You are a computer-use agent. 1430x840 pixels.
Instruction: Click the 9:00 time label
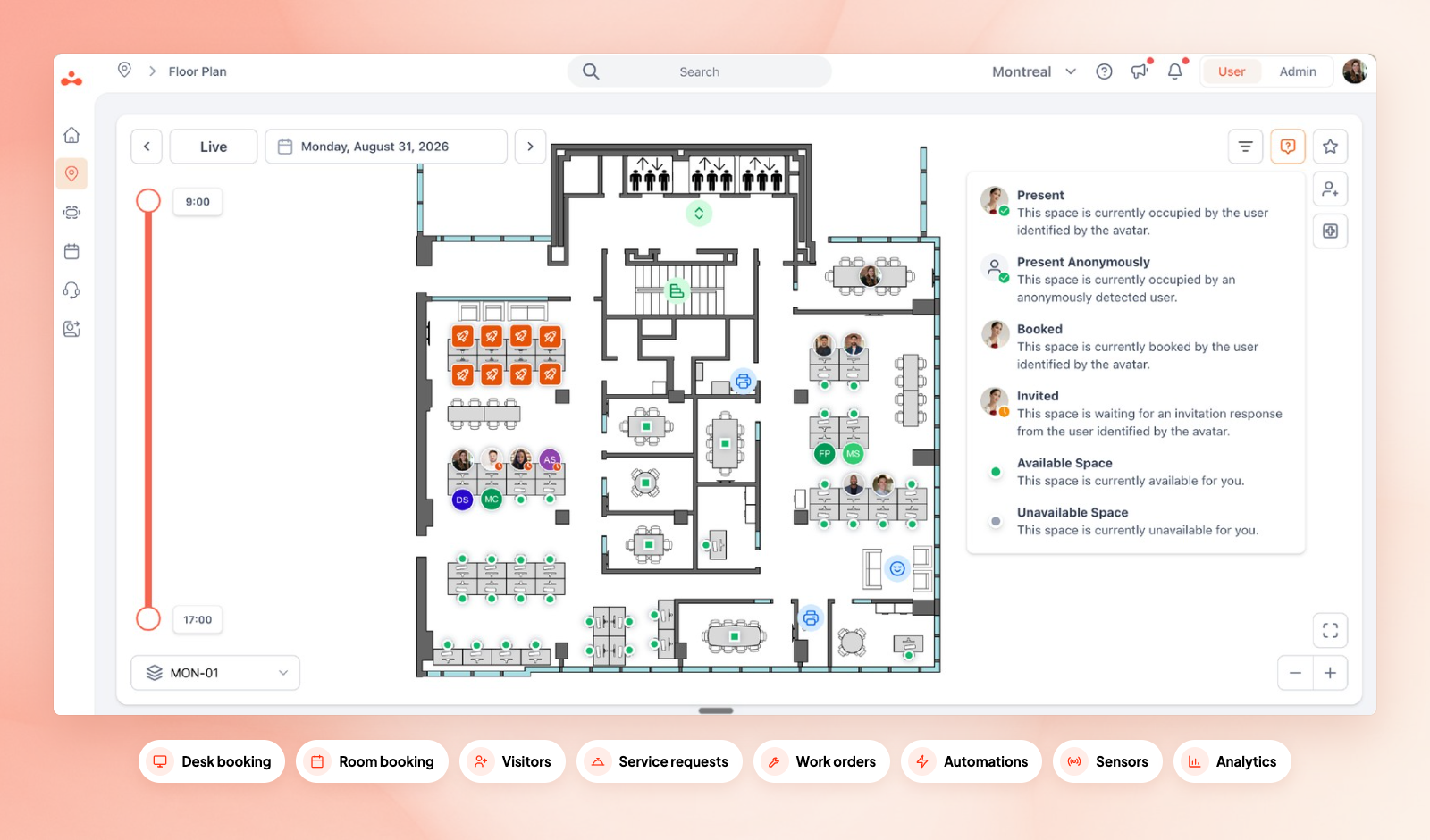pyautogui.click(x=198, y=202)
